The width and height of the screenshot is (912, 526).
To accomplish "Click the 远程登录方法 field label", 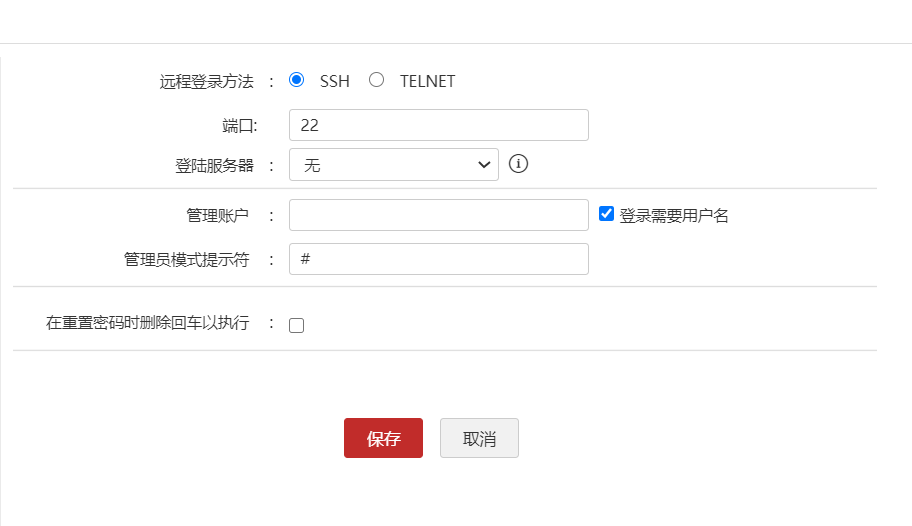I will point(207,81).
